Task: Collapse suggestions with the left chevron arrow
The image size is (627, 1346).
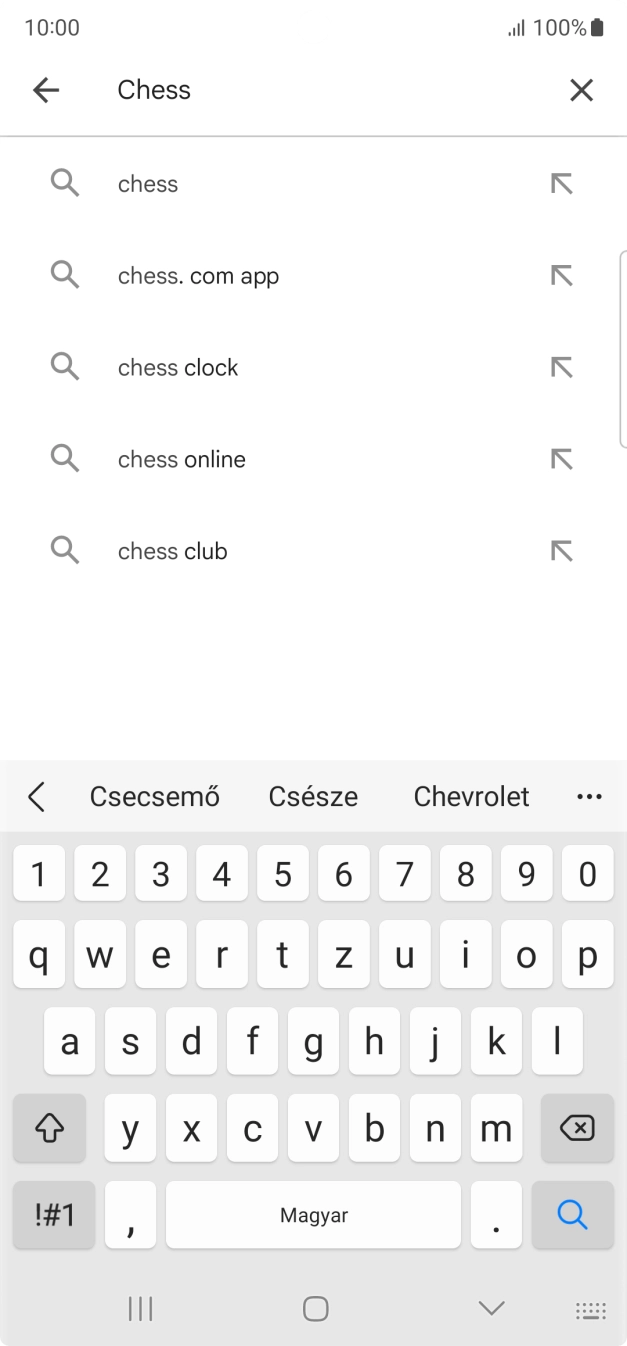Action: (x=36, y=796)
